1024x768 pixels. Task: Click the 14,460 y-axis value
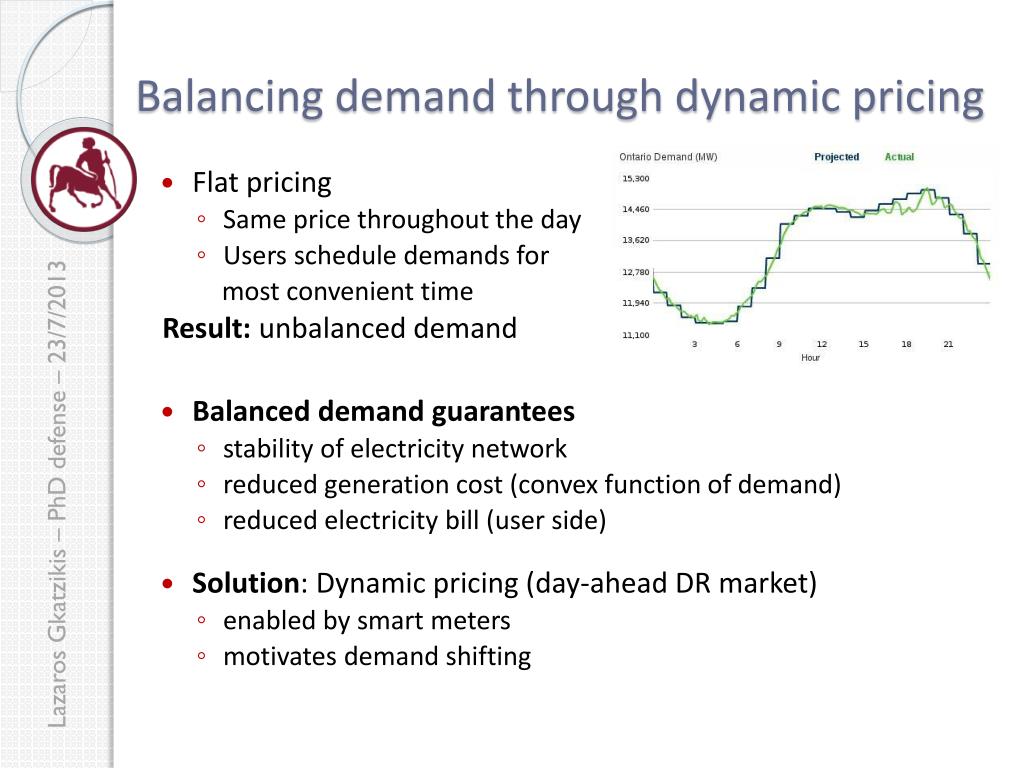click(x=635, y=209)
